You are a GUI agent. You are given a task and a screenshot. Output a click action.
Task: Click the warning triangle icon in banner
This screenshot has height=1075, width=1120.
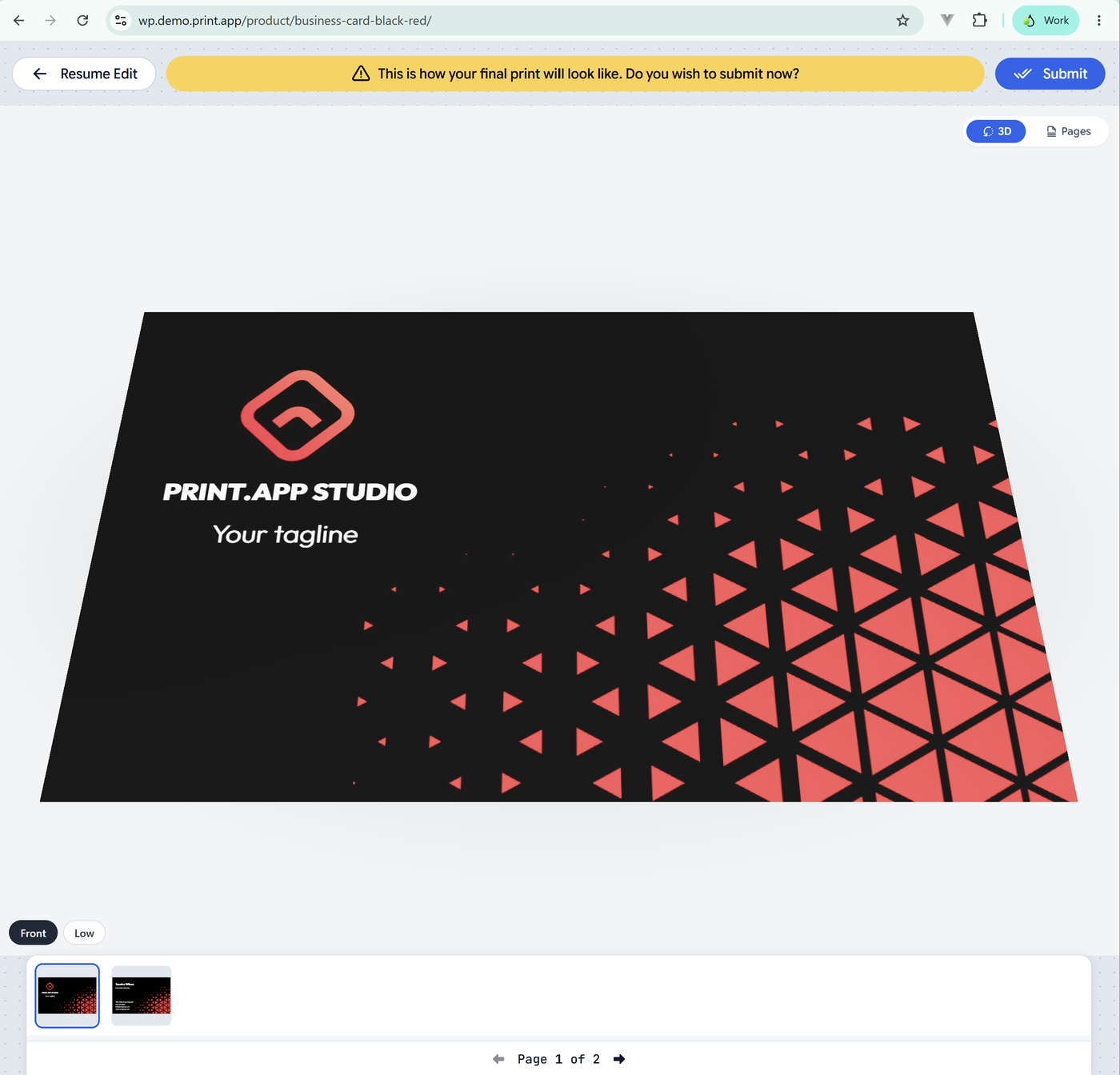[x=361, y=74]
